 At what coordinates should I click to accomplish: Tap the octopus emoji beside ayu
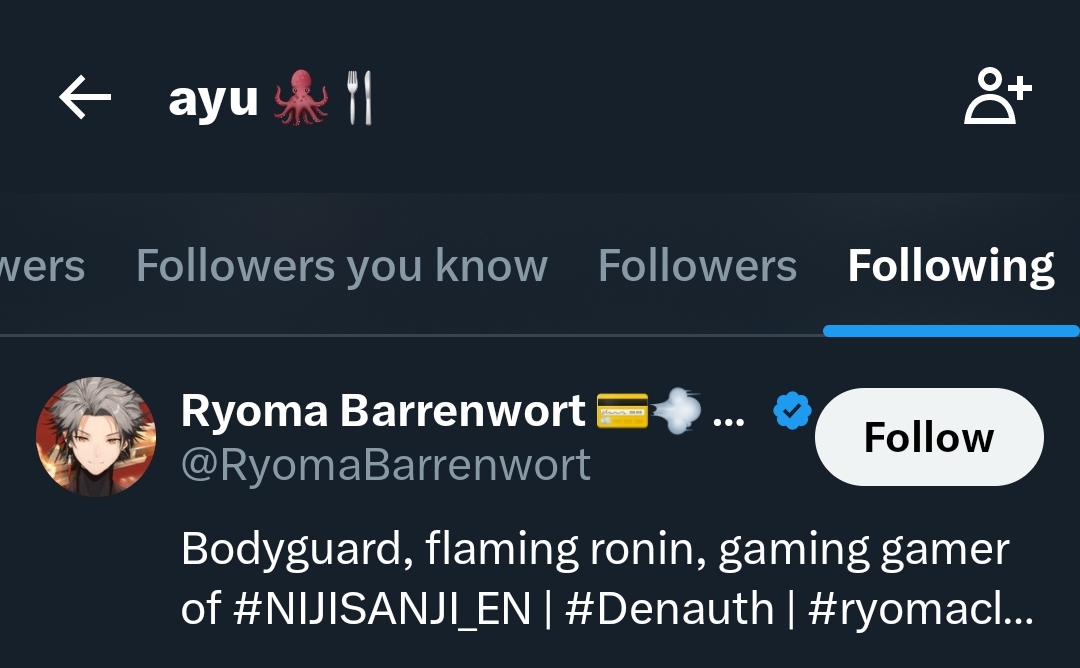click(301, 98)
